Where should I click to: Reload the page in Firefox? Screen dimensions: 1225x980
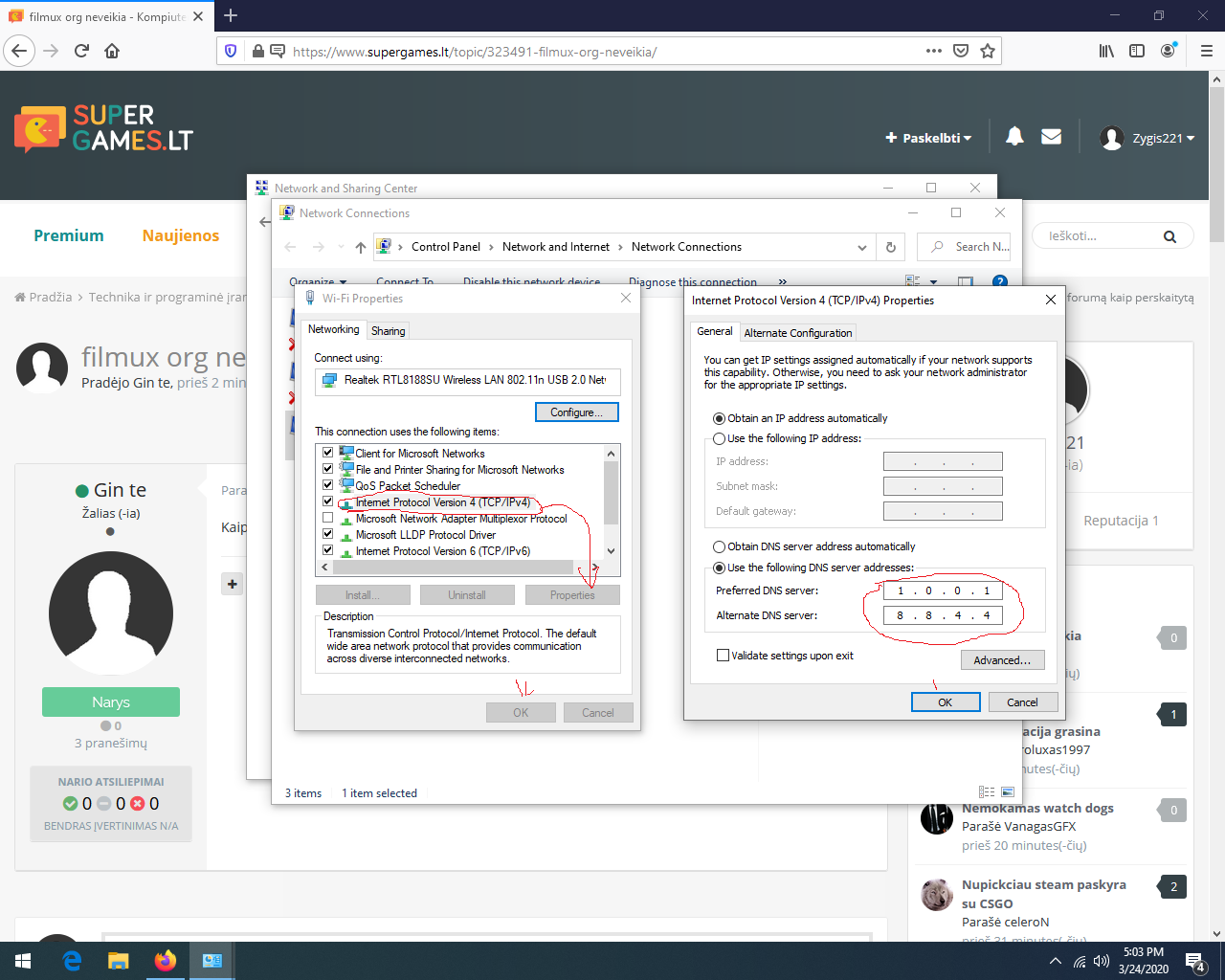tap(81, 51)
